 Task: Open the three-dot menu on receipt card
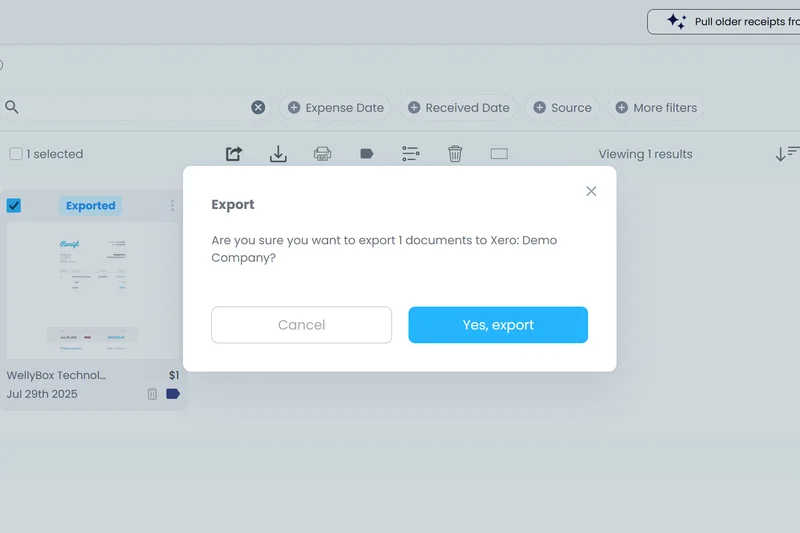172,206
